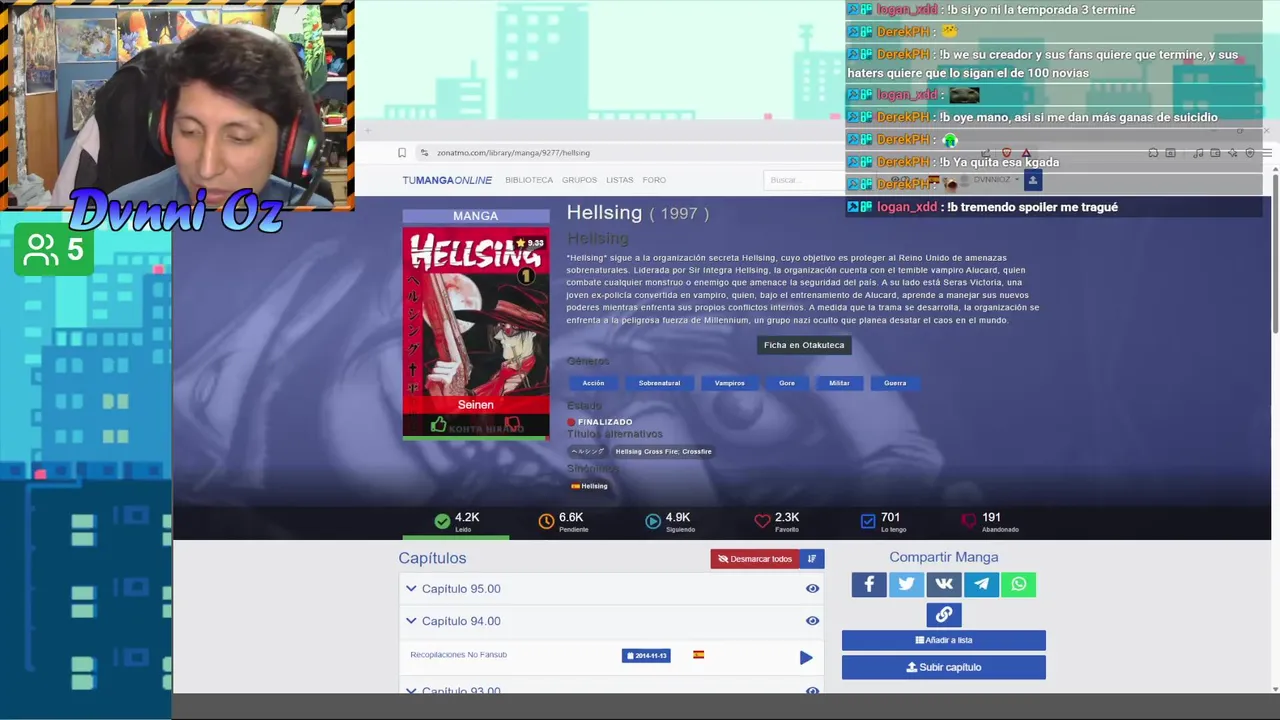1280x720 pixels.
Task: Select the Militar genre tag
Action: pyautogui.click(x=839, y=383)
